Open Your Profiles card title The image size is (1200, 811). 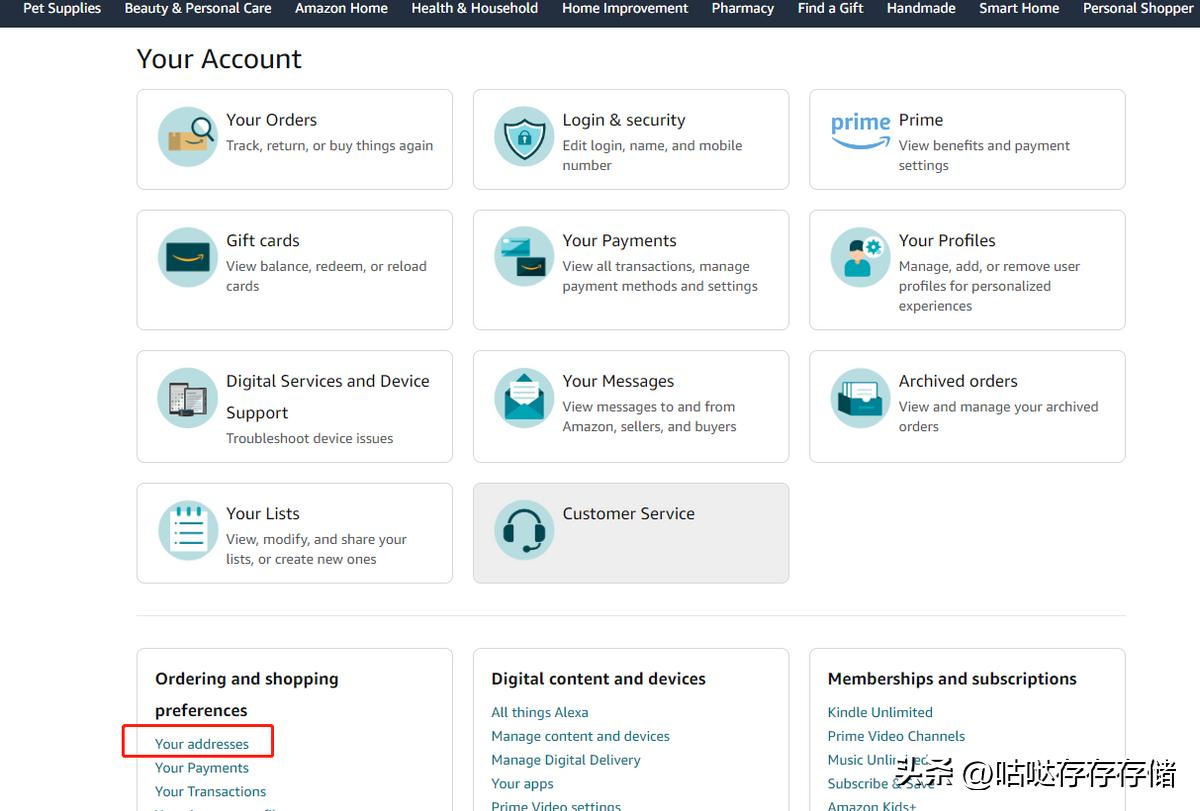[x=947, y=241]
